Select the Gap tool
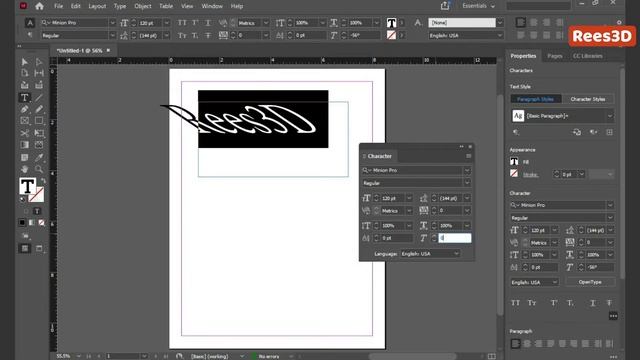This screenshot has width=640, height=360. click(39, 73)
